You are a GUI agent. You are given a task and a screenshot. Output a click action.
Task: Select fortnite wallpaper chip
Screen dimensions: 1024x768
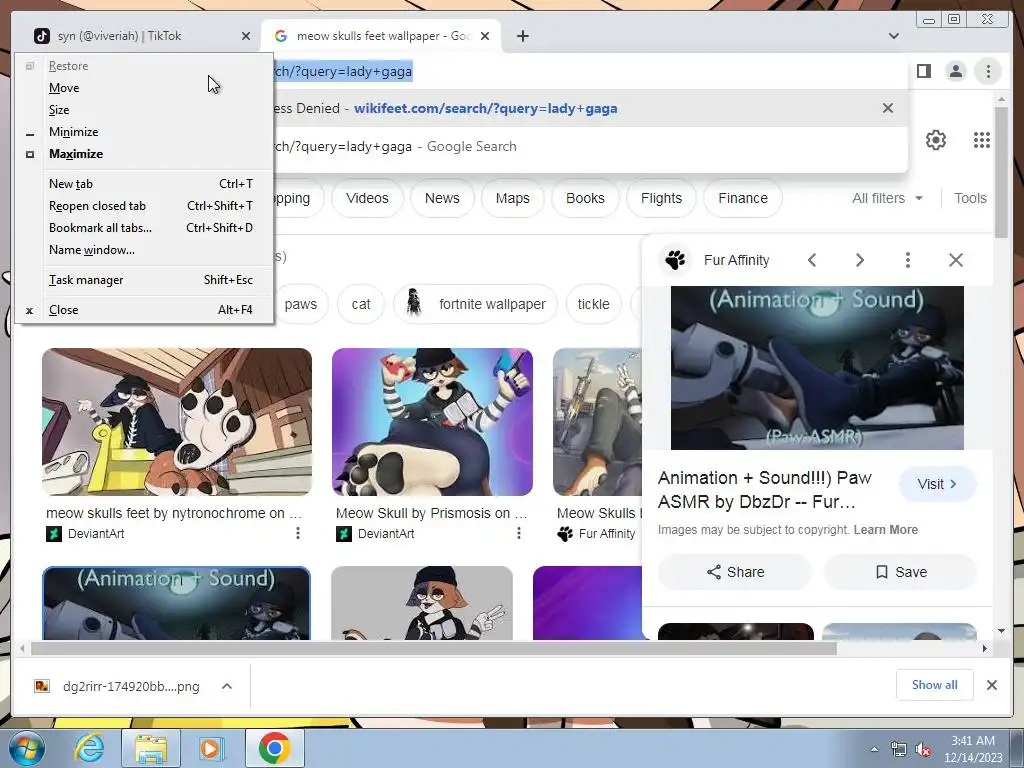475,304
